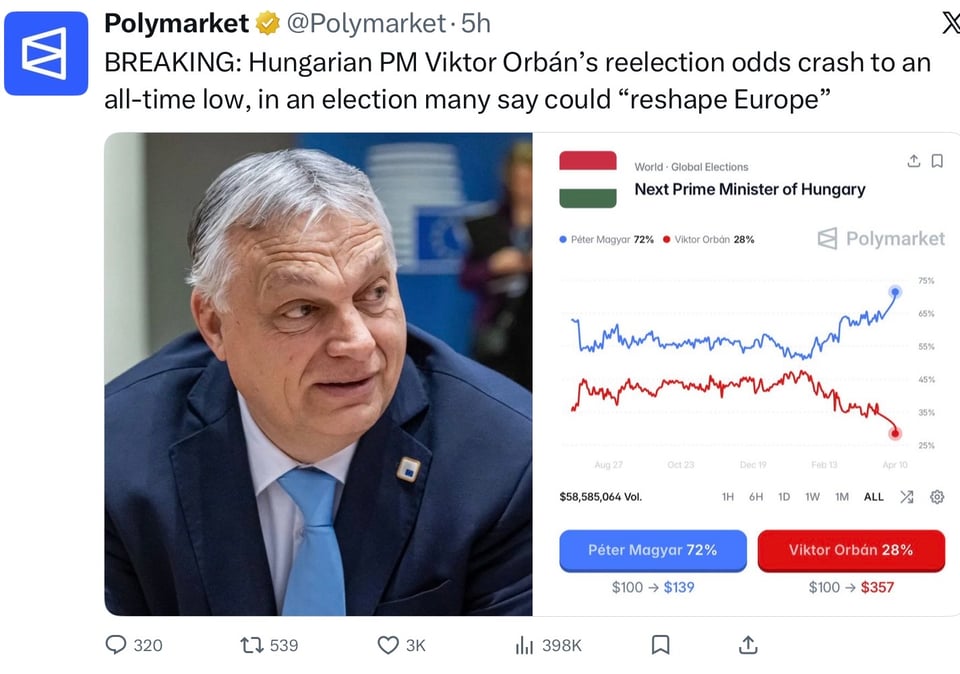The image size is (960, 674).
Task: Click the red endpoint marker on Orbán's line
Action: [897, 432]
